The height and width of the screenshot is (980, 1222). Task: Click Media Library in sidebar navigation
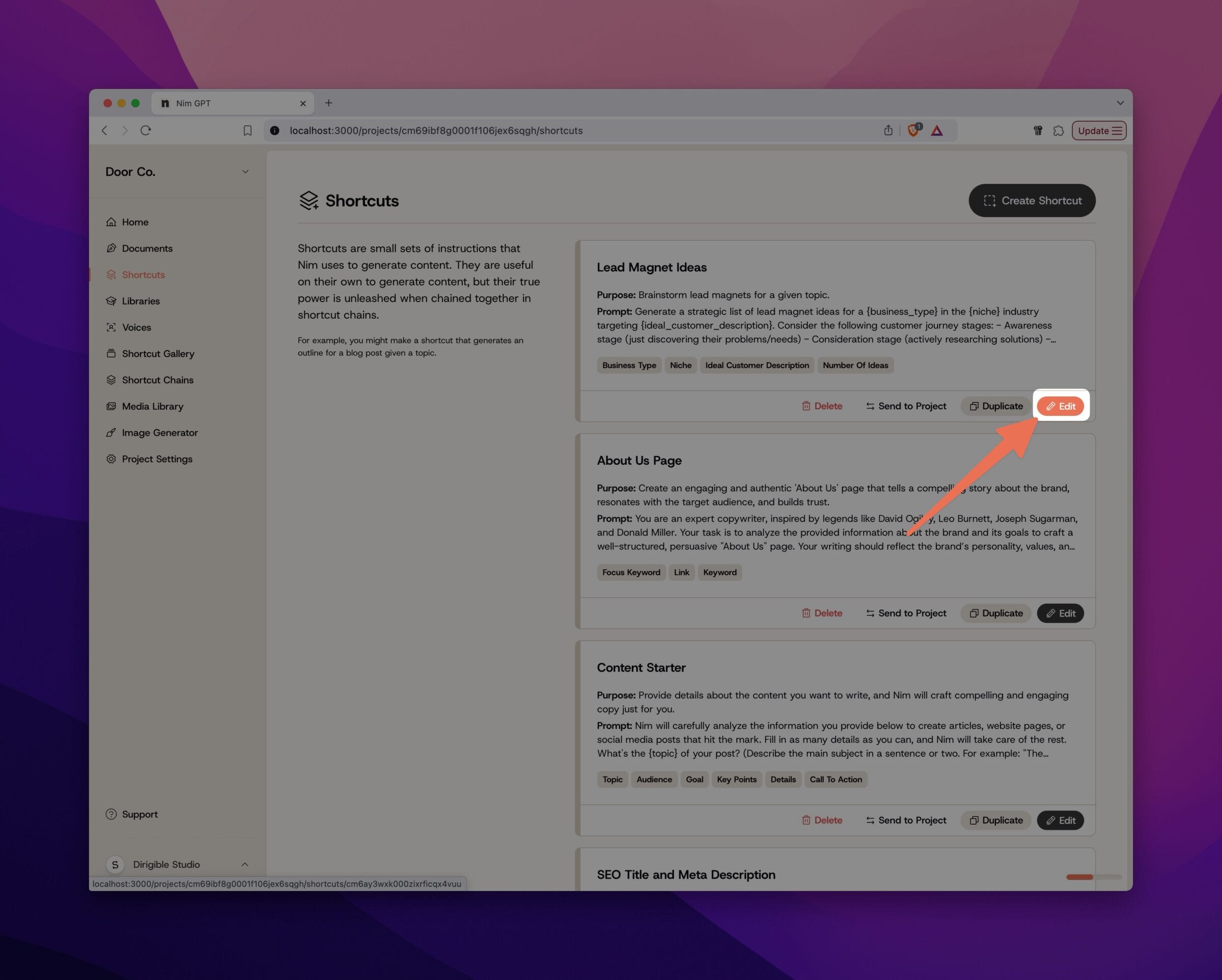click(152, 406)
